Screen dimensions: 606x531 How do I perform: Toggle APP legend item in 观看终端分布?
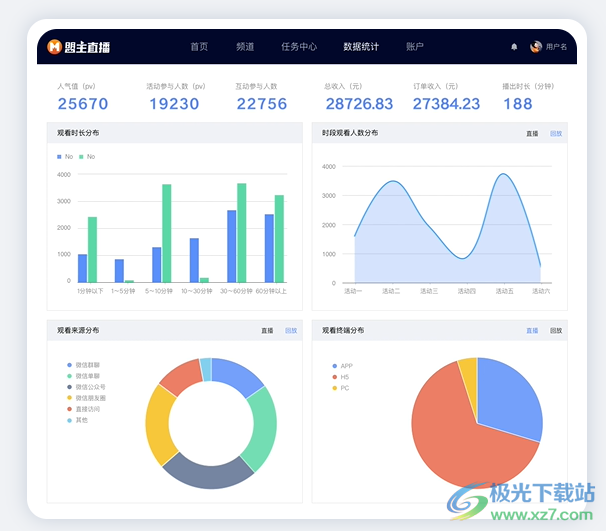[342, 366]
